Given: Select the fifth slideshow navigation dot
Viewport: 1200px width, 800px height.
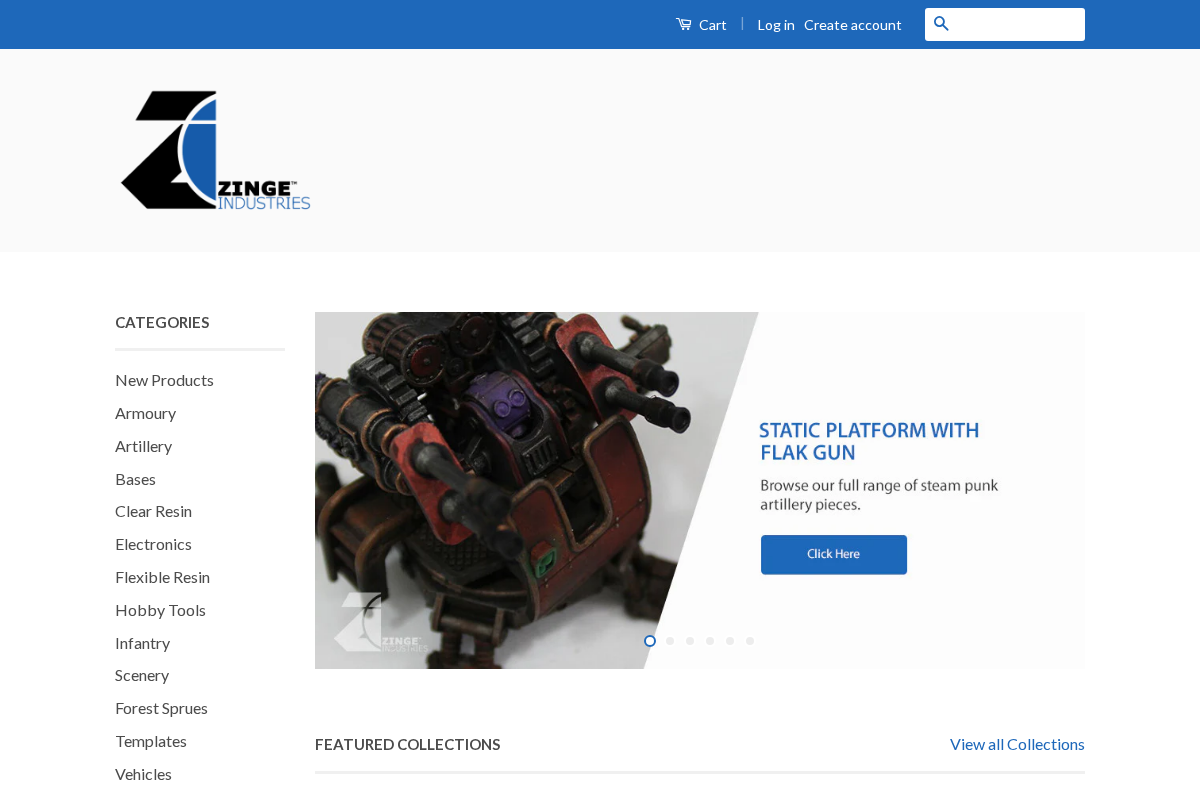Looking at the screenshot, I should click(729, 640).
